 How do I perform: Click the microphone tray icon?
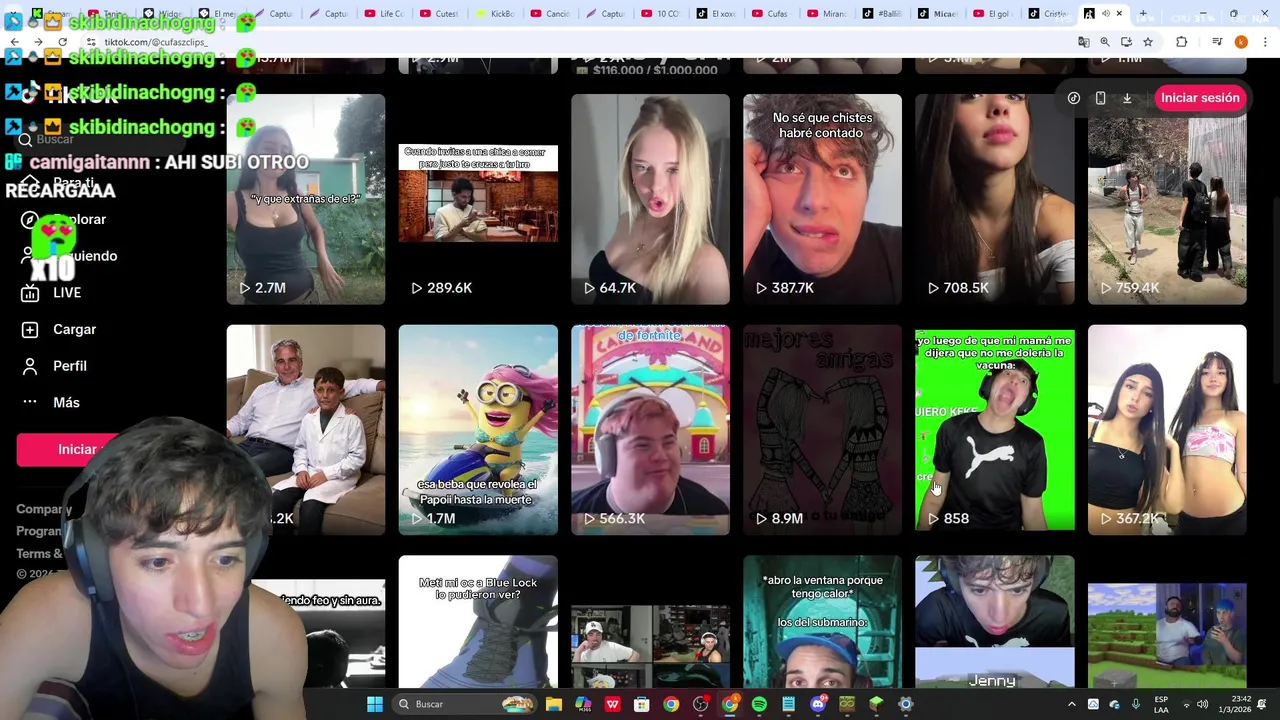(1136, 704)
